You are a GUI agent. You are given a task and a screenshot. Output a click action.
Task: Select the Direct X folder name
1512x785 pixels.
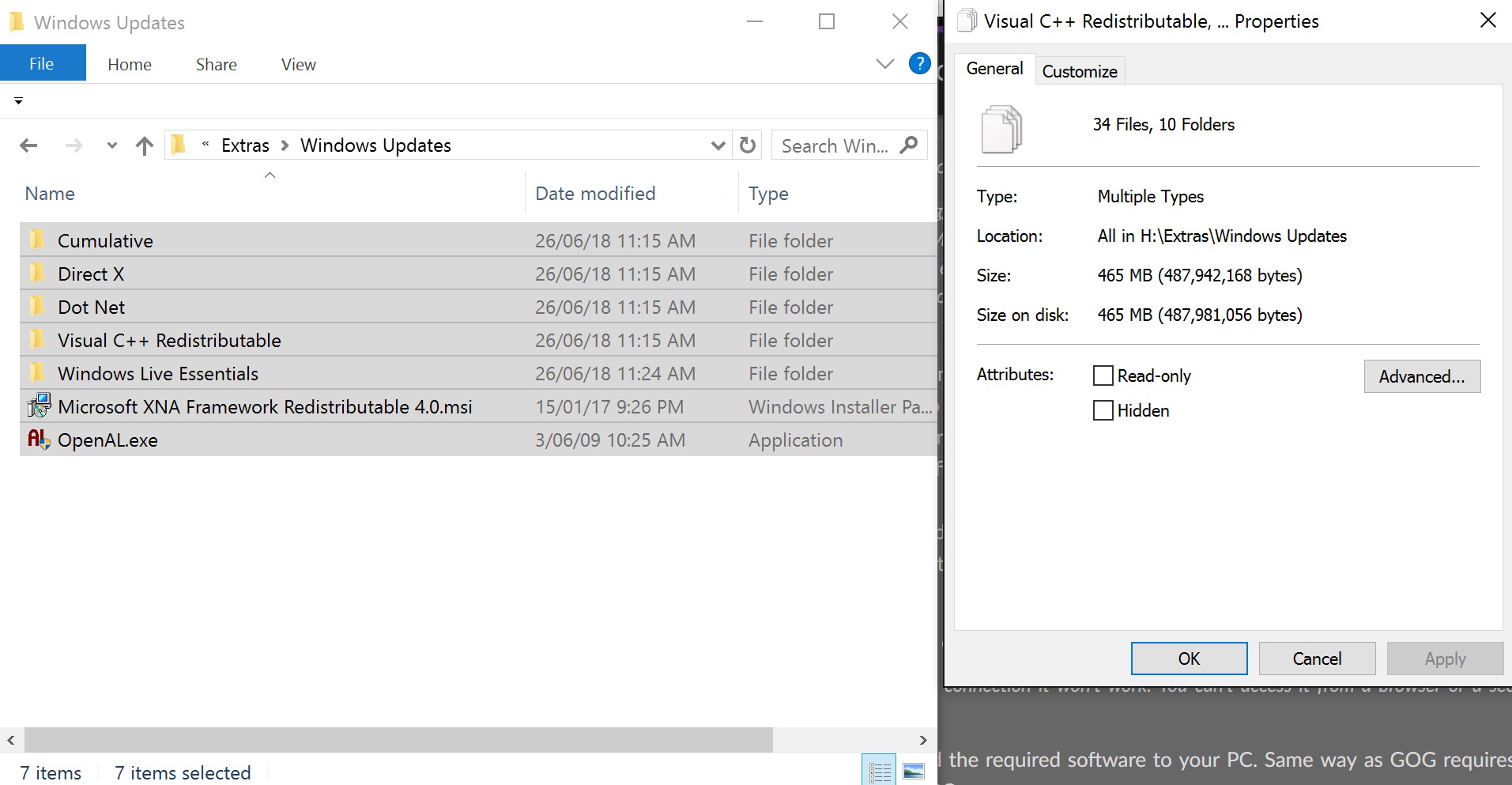(91, 274)
